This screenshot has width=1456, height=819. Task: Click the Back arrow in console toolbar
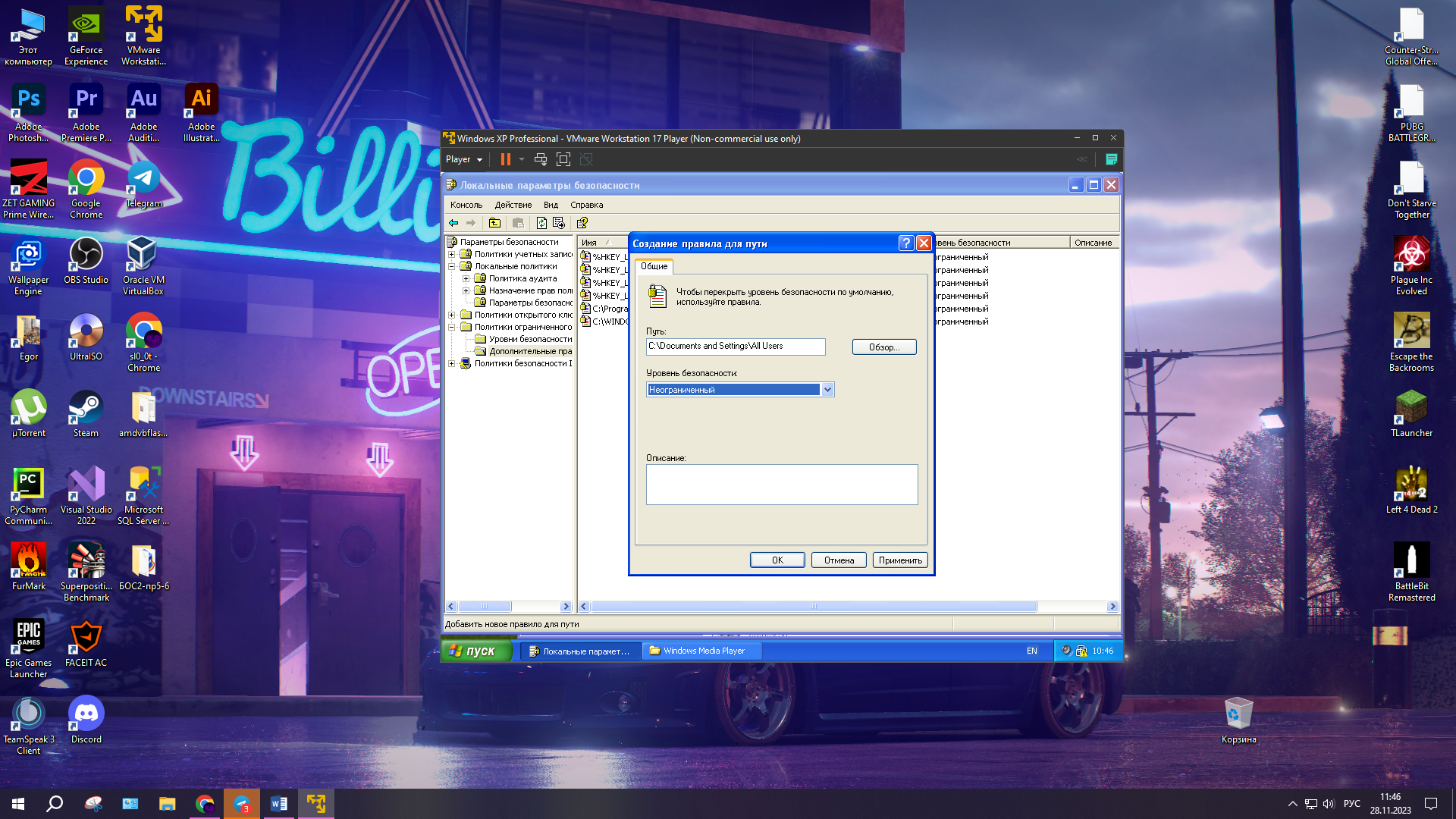(453, 223)
